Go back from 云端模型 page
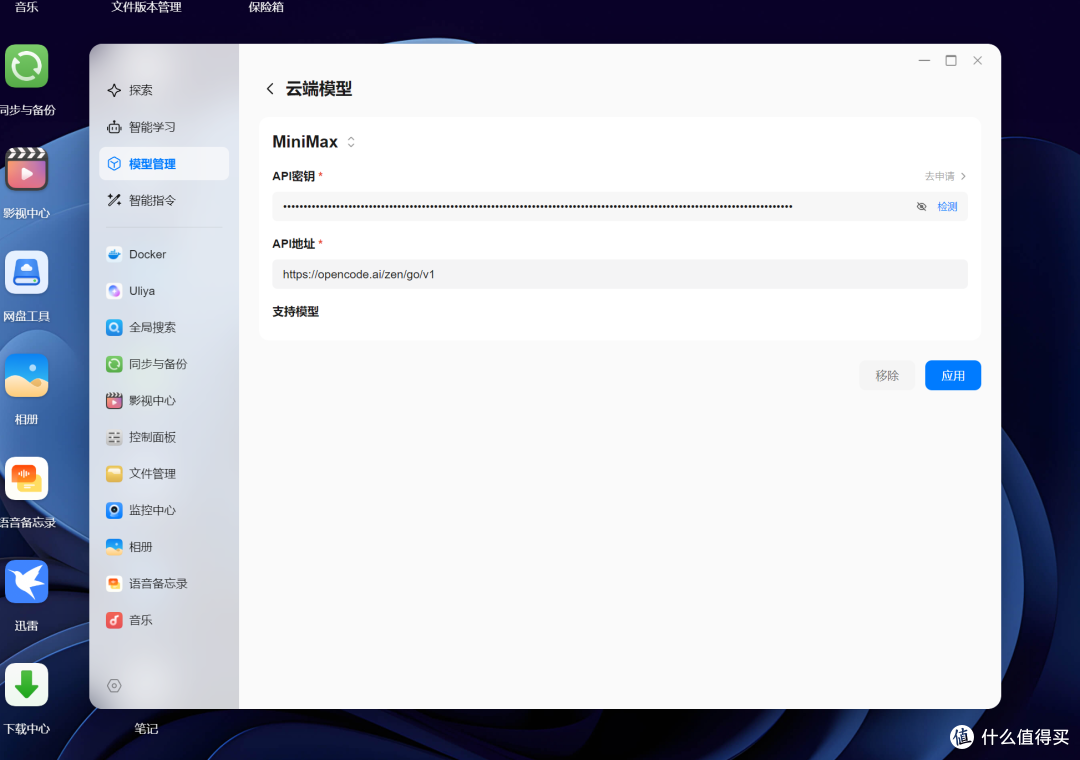The width and height of the screenshot is (1080, 760). pos(270,89)
